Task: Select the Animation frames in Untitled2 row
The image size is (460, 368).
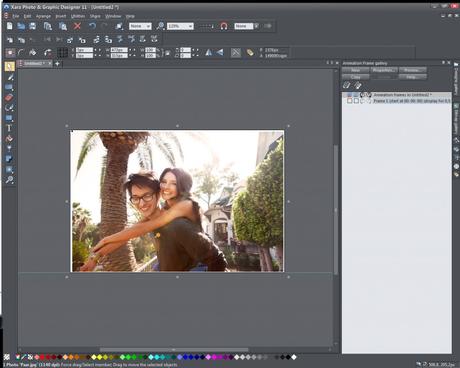Action: pos(397,95)
